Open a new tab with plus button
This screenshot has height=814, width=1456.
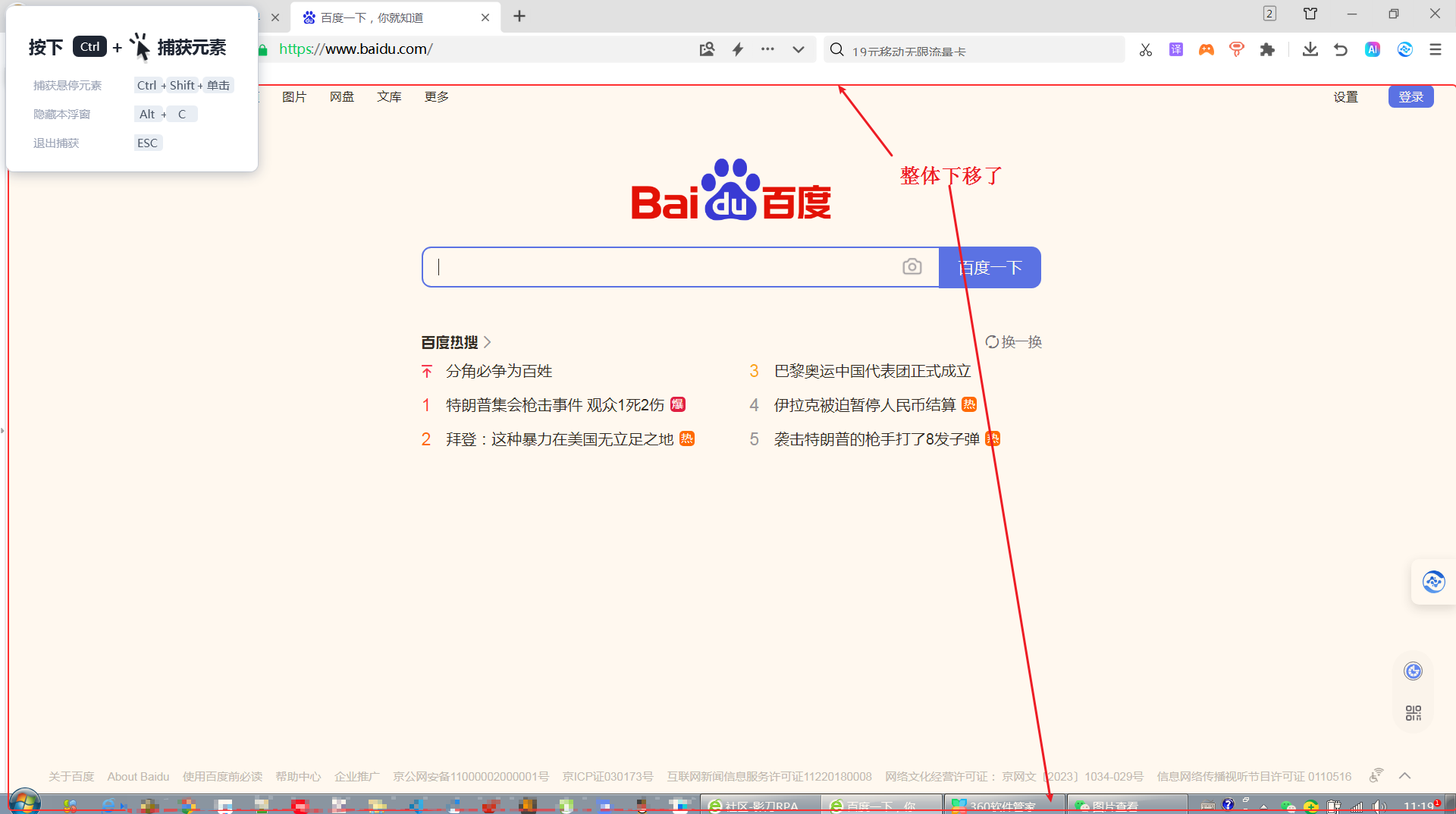pos(519,17)
